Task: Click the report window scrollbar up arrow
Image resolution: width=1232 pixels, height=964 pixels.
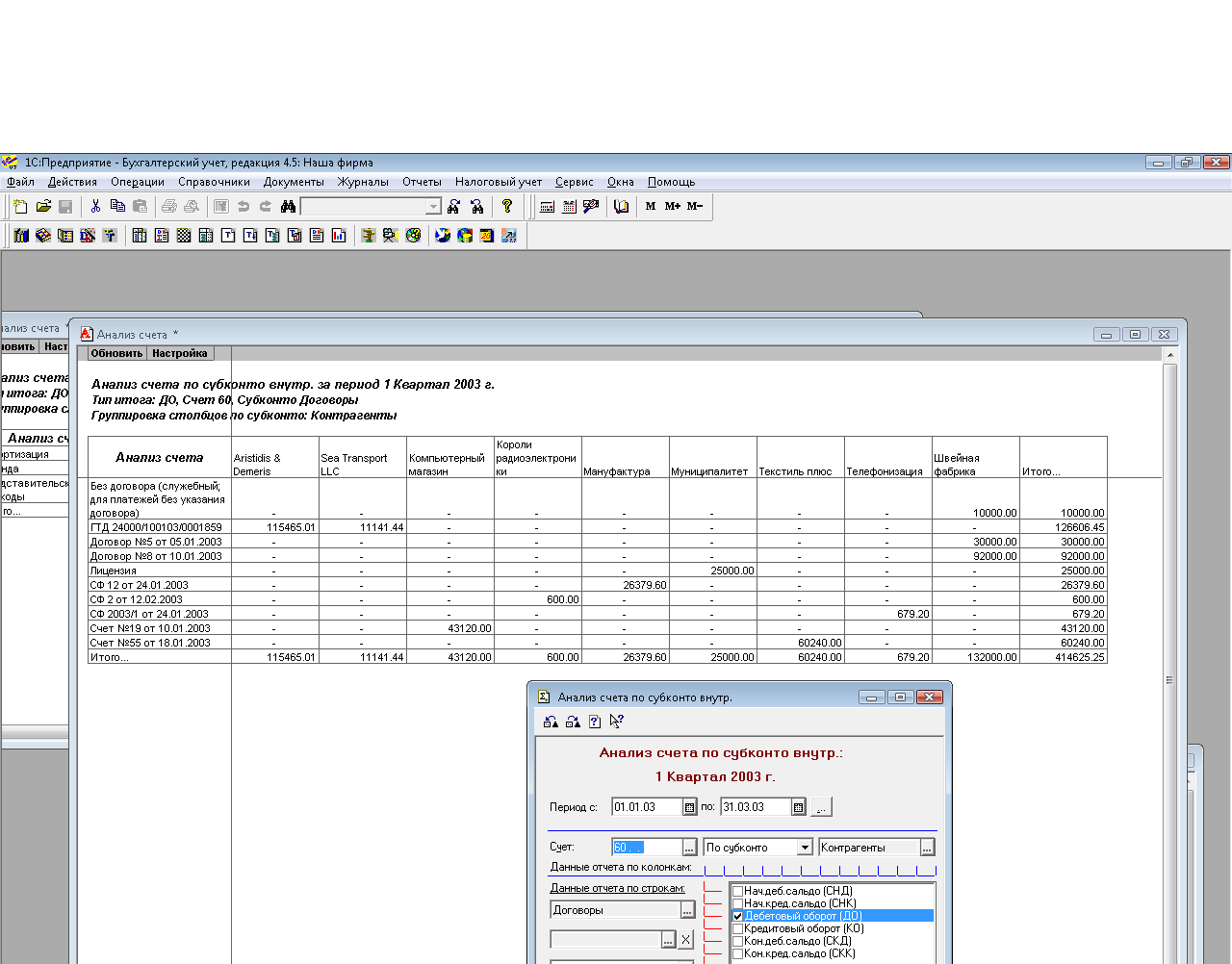Action: click(x=1169, y=355)
